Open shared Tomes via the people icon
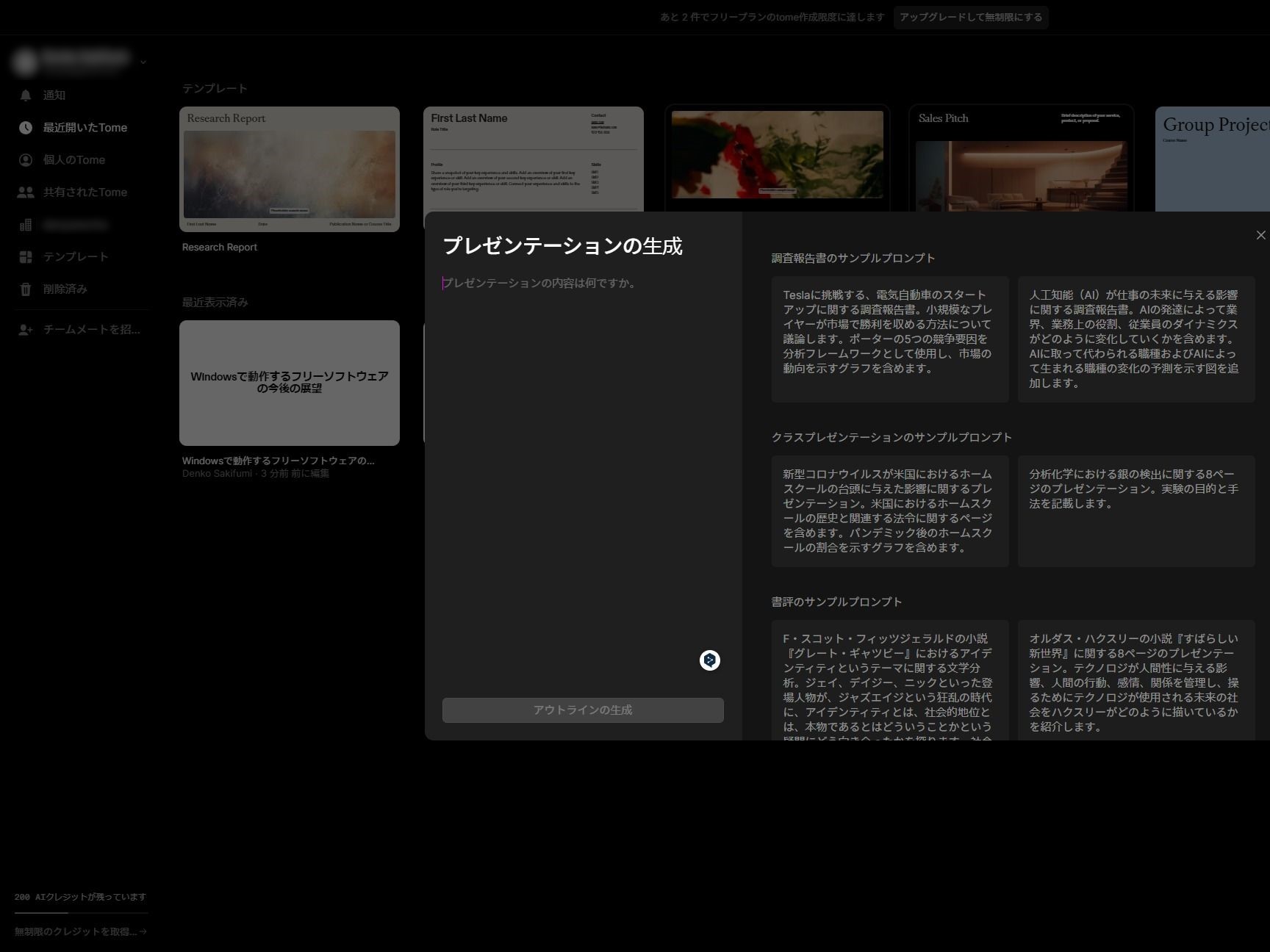 point(26,192)
